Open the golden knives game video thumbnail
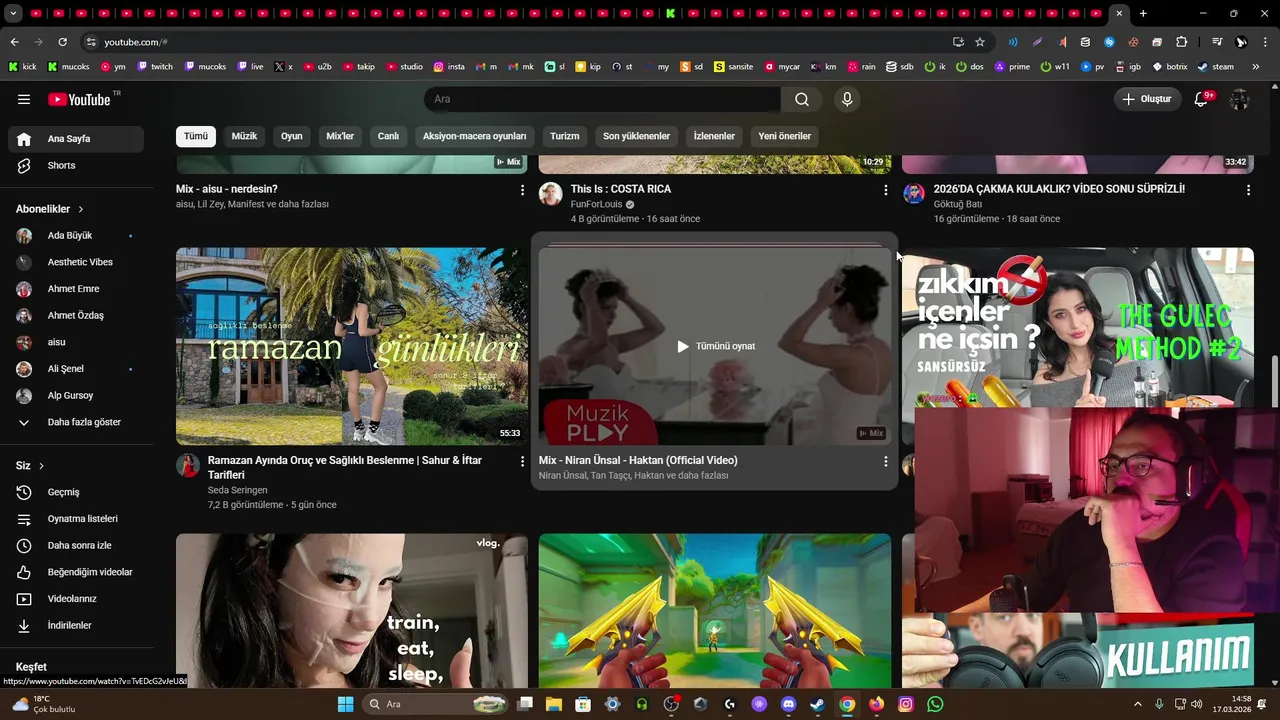Image resolution: width=1280 pixels, height=720 pixels. click(715, 610)
